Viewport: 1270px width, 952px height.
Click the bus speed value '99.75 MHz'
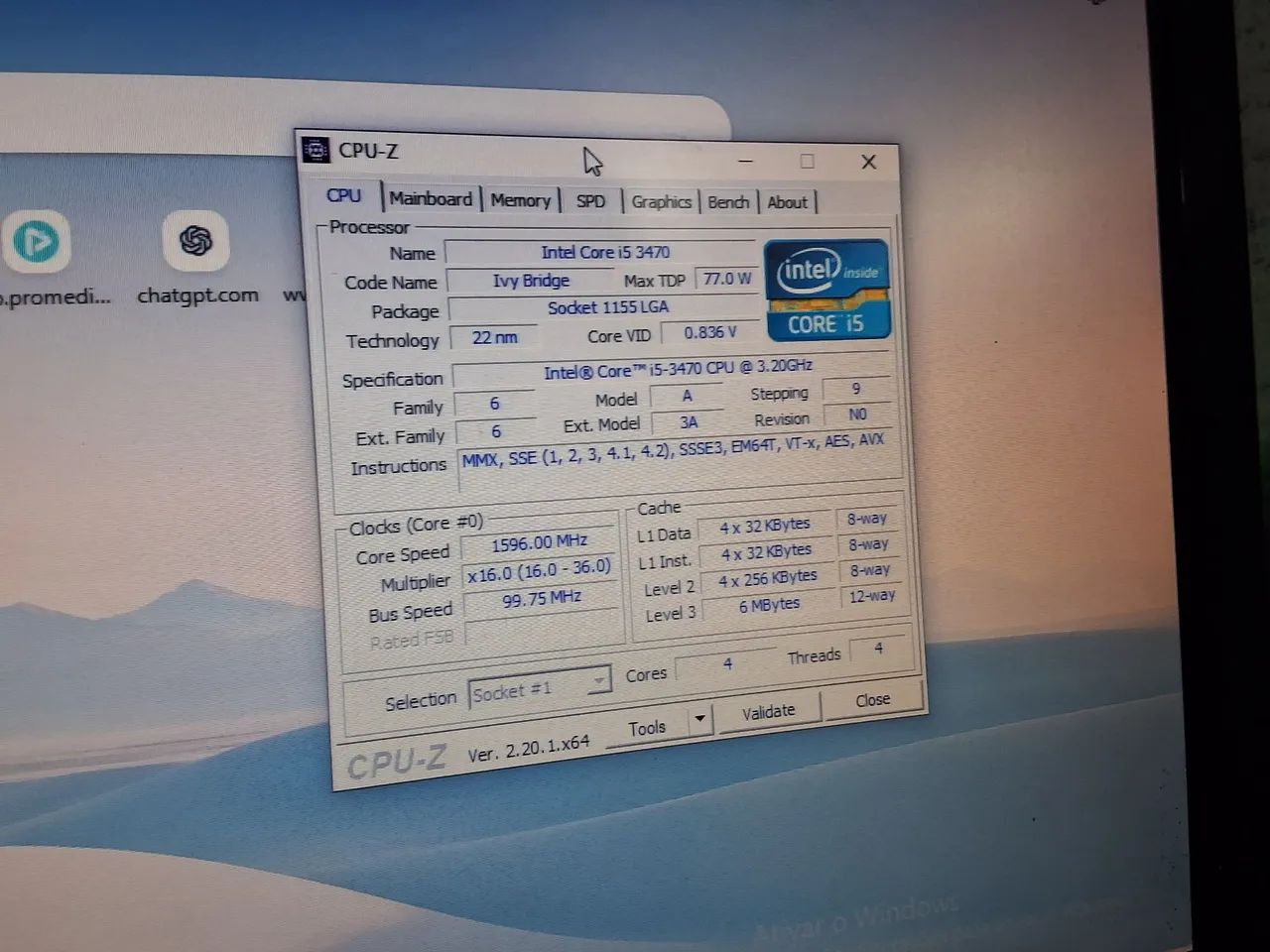pos(541,599)
